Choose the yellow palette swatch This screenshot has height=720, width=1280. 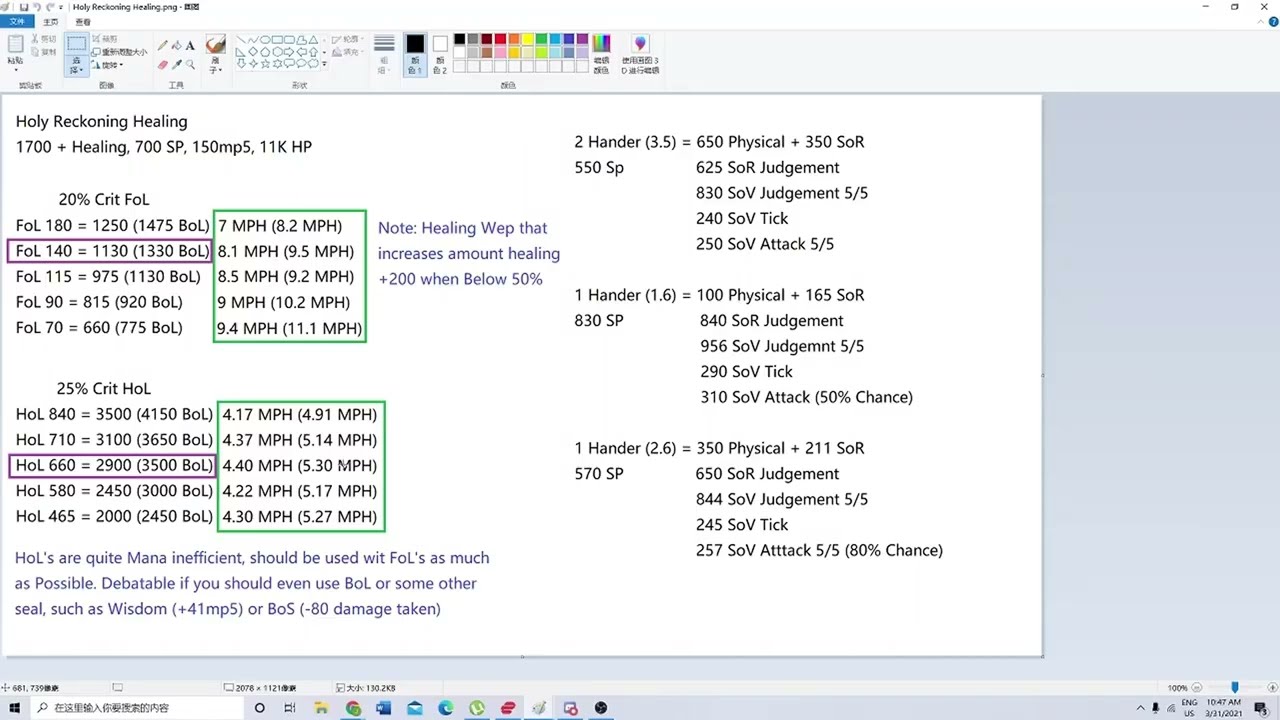tap(527, 39)
